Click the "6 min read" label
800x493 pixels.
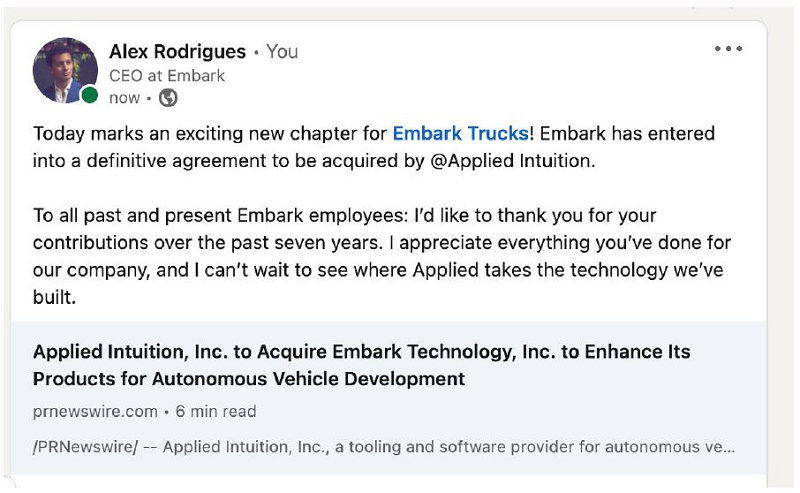216,411
